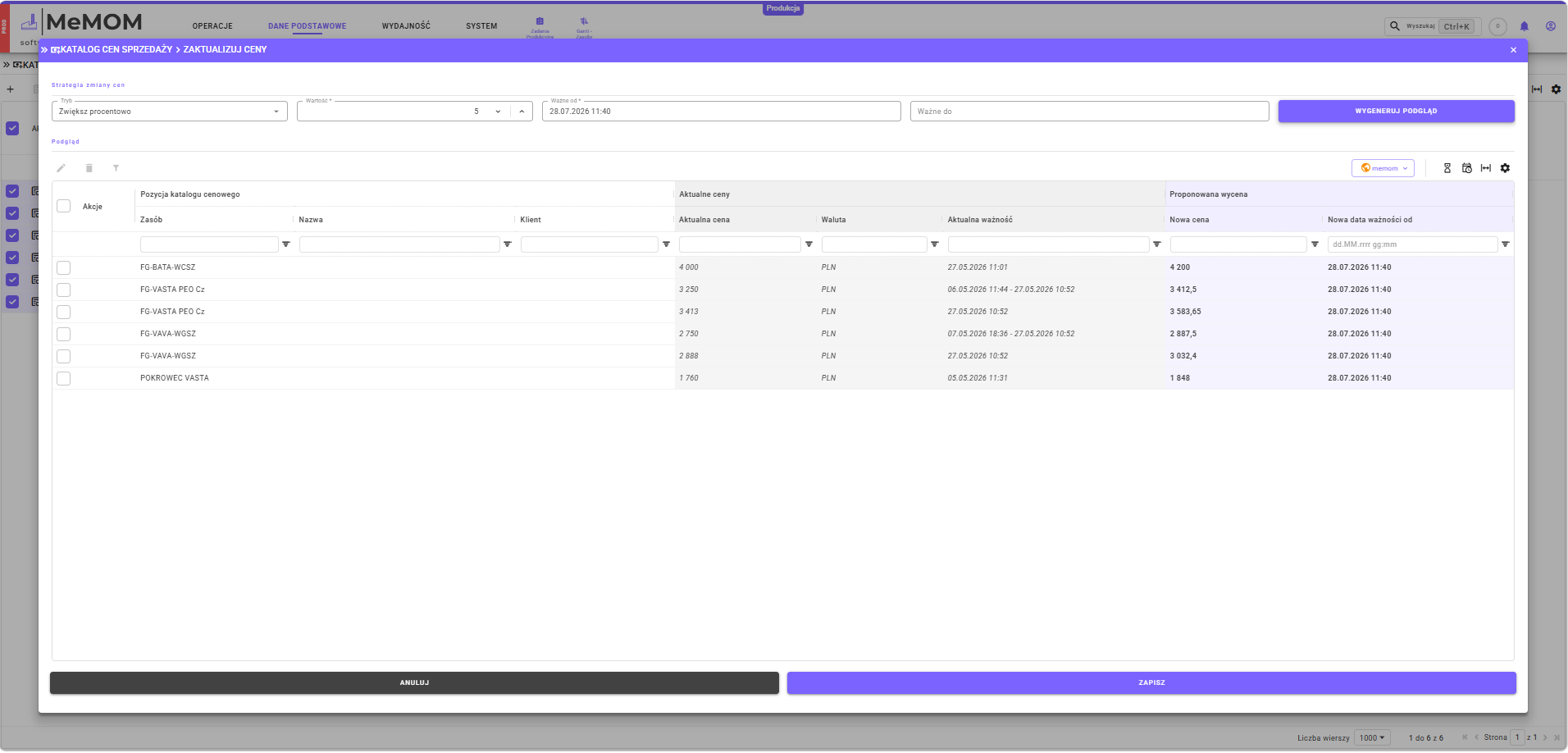The height and width of the screenshot is (753, 1568).
Task: Open filter options for Nowa cena column
Action: (x=1315, y=244)
